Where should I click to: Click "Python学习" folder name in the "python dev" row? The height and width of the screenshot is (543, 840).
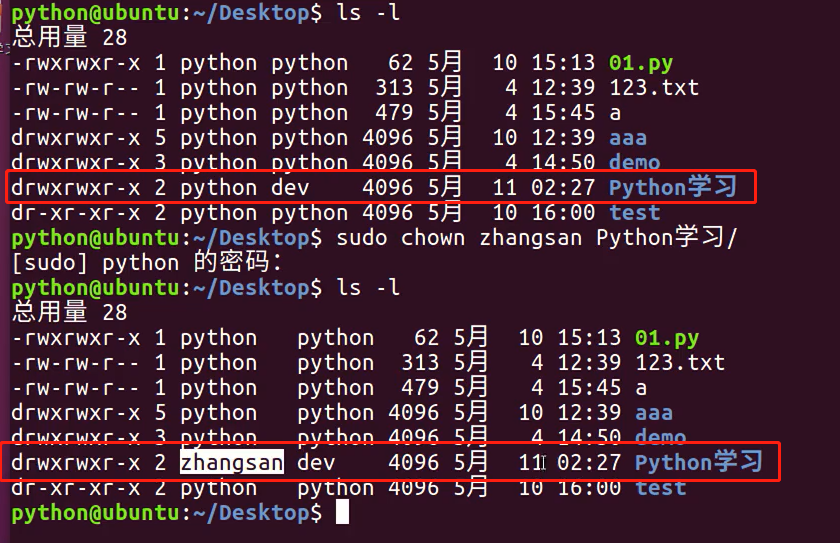click(673, 187)
